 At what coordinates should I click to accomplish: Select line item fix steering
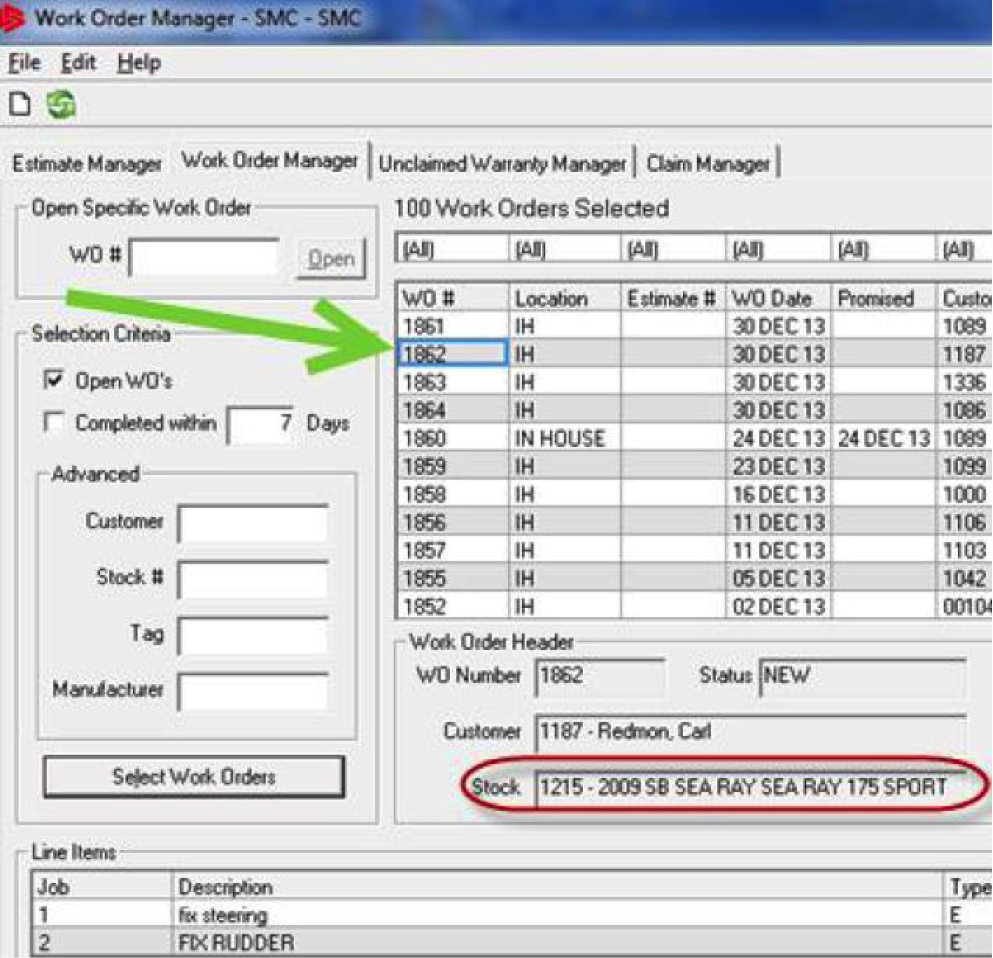click(x=512, y=915)
